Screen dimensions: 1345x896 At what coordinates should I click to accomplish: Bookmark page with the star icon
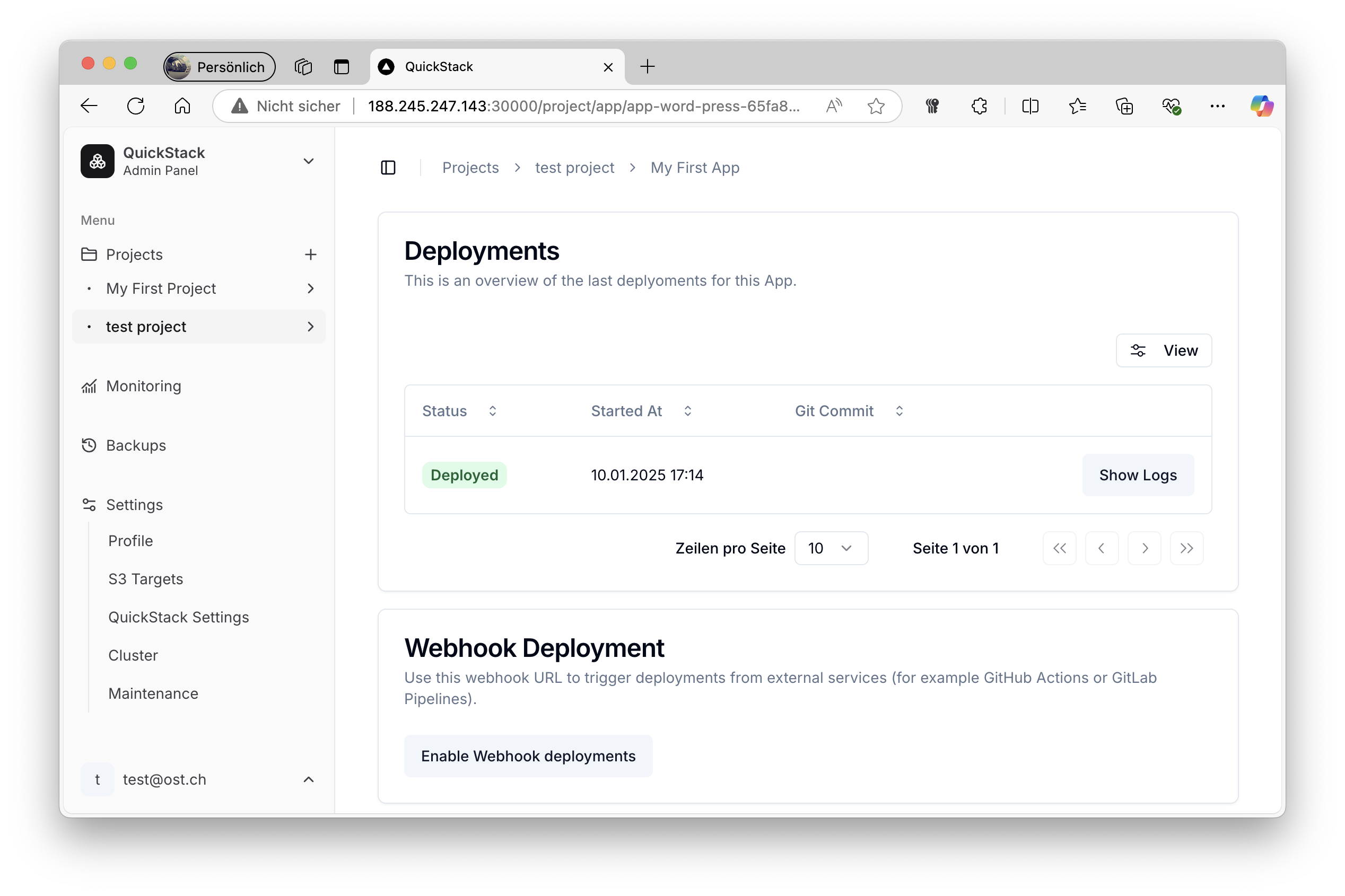click(876, 106)
